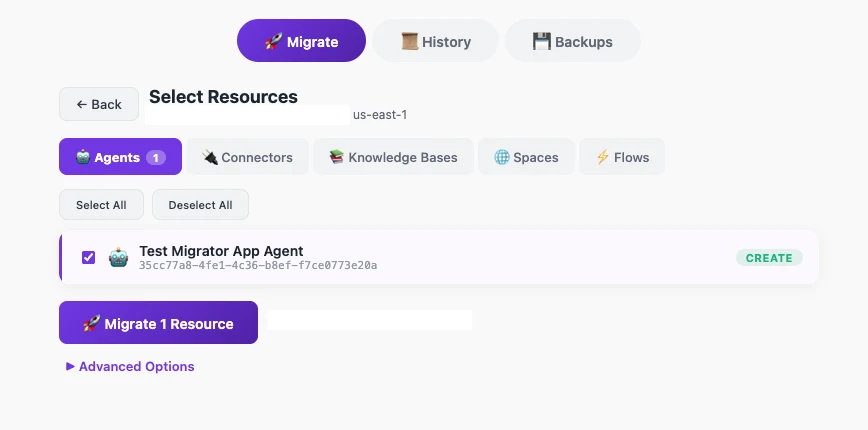Viewport: 868px width, 430px height.
Task: Click the us-east-1 region text
Action: click(x=380, y=115)
